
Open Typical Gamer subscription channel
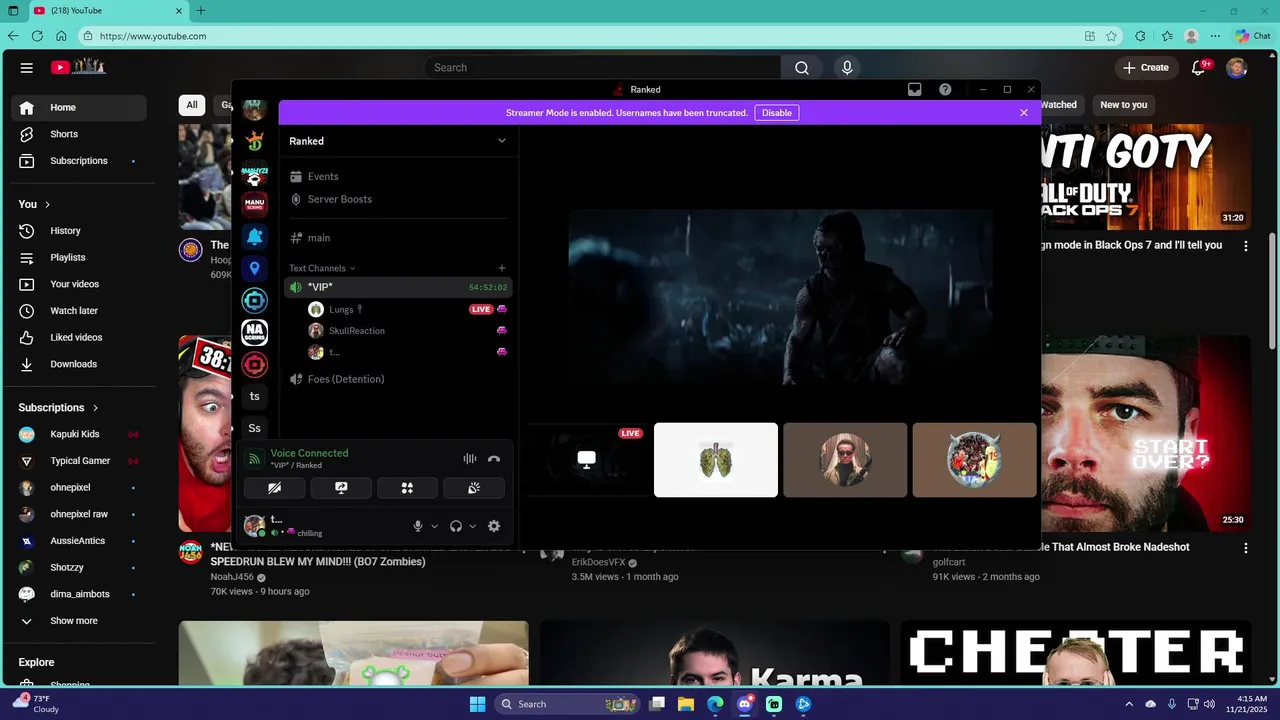point(78,461)
